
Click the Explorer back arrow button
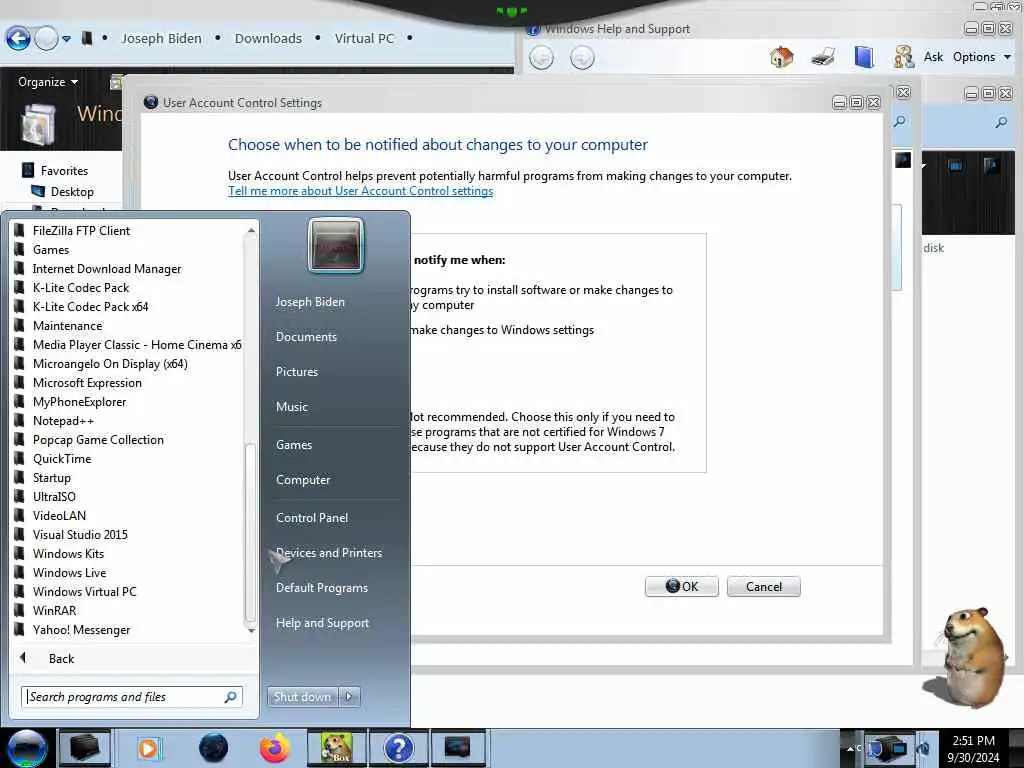click(18, 39)
